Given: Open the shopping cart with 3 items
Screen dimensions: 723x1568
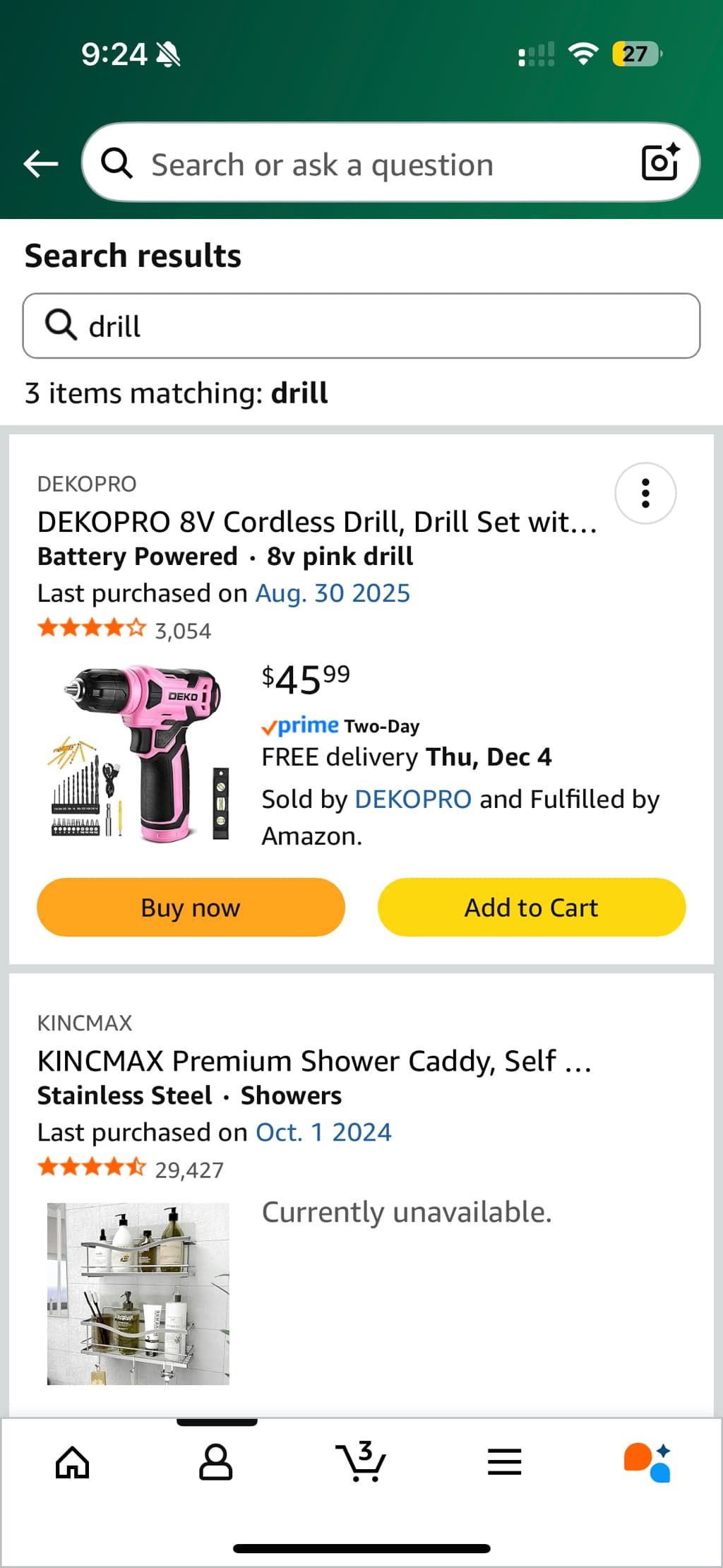Looking at the screenshot, I should coord(361,1462).
